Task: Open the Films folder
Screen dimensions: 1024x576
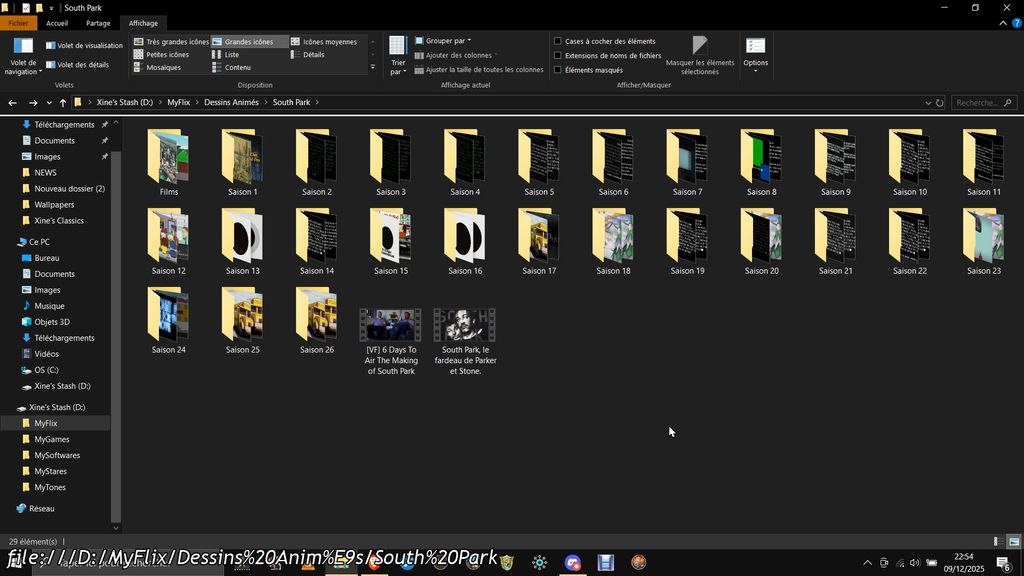Action: (x=168, y=158)
